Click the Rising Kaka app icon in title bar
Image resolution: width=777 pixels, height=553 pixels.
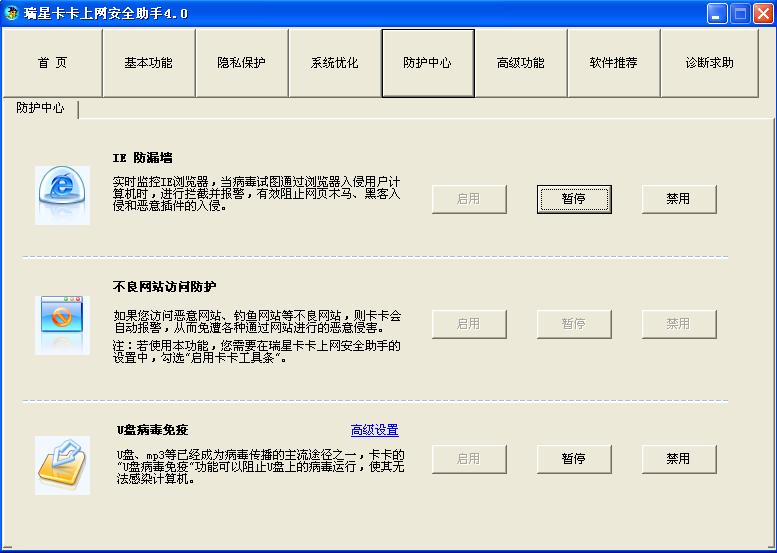11,13
